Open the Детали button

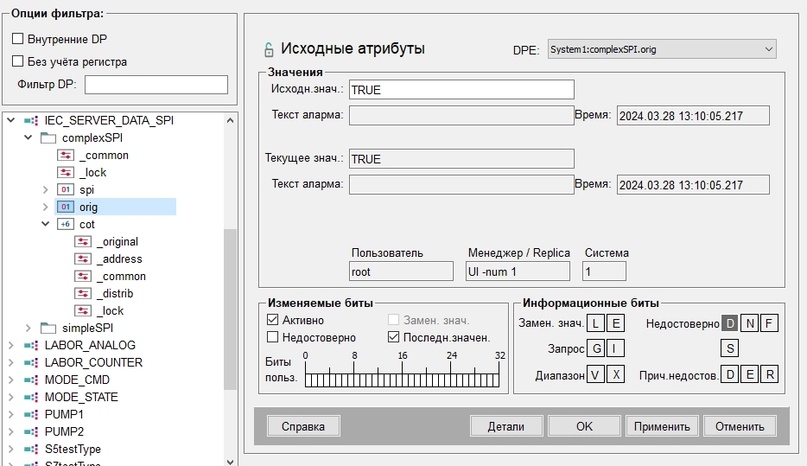pos(506,426)
